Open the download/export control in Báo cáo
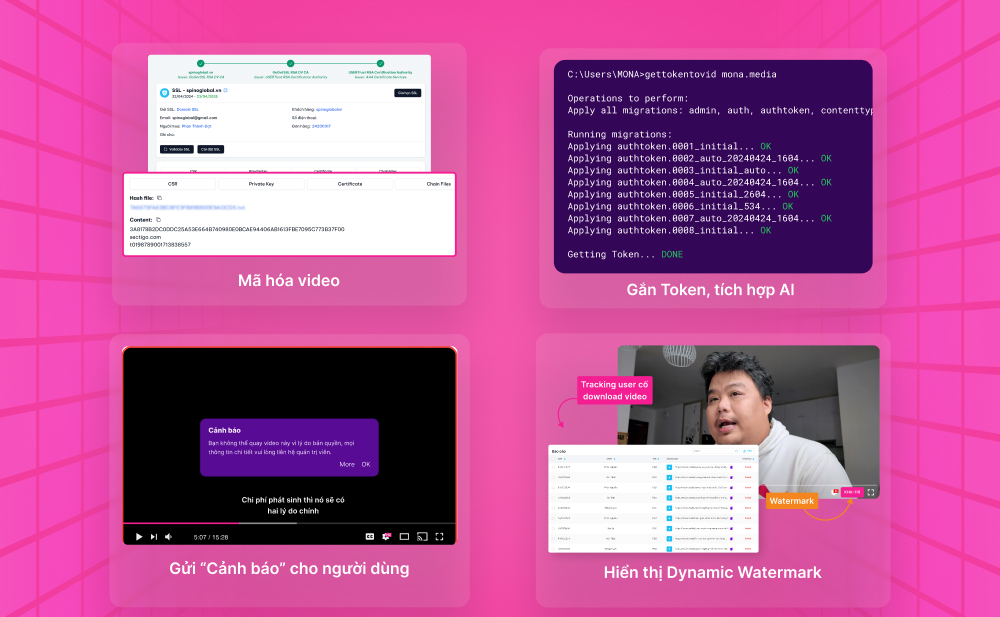The height and width of the screenshot is (617, 1000). [x=748, y=450]
